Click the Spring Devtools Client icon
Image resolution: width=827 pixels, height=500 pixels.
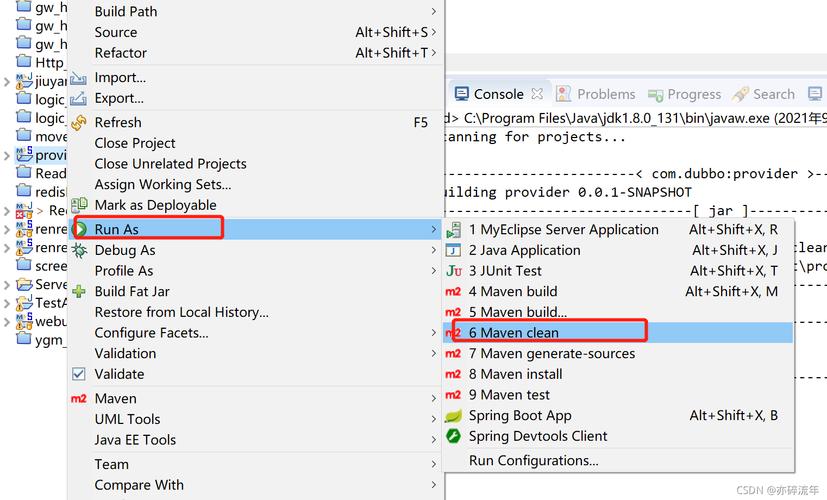(454, 436)
